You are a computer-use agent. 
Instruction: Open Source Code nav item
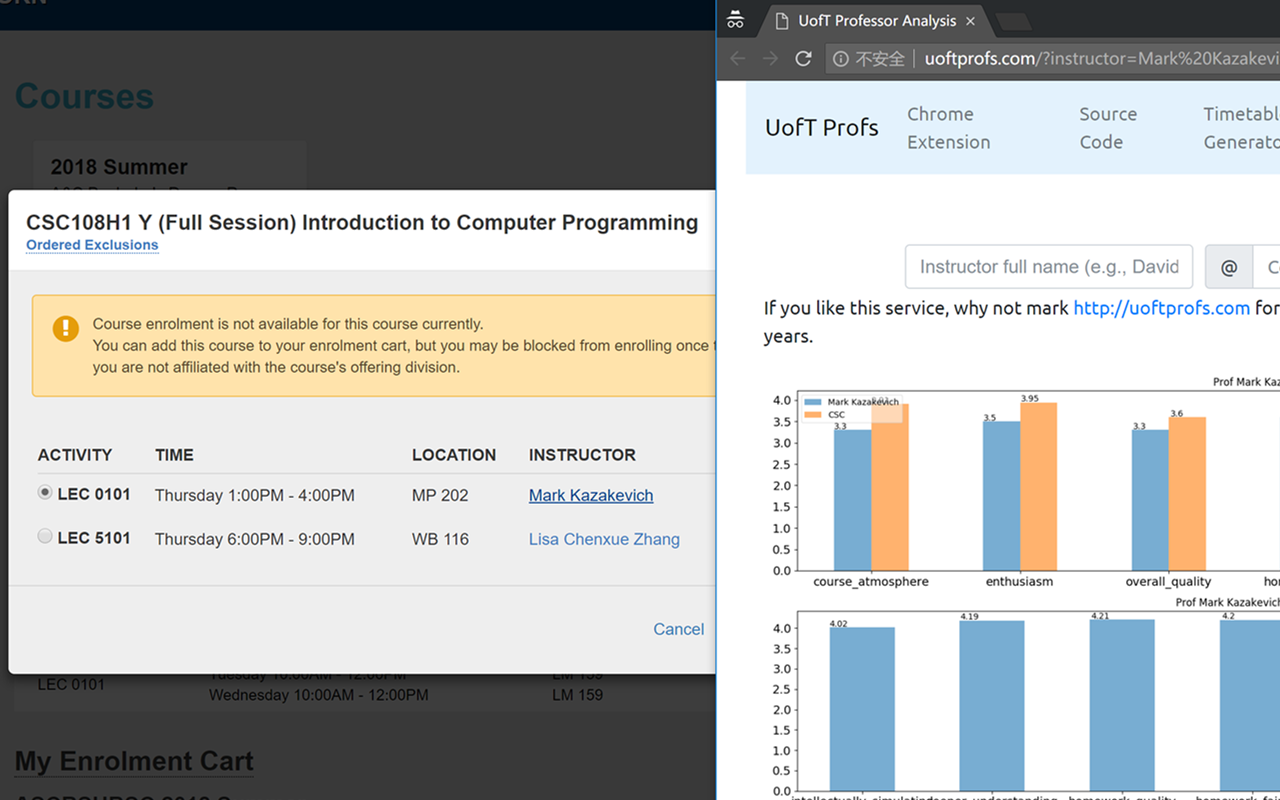[x=1108, y=128]
